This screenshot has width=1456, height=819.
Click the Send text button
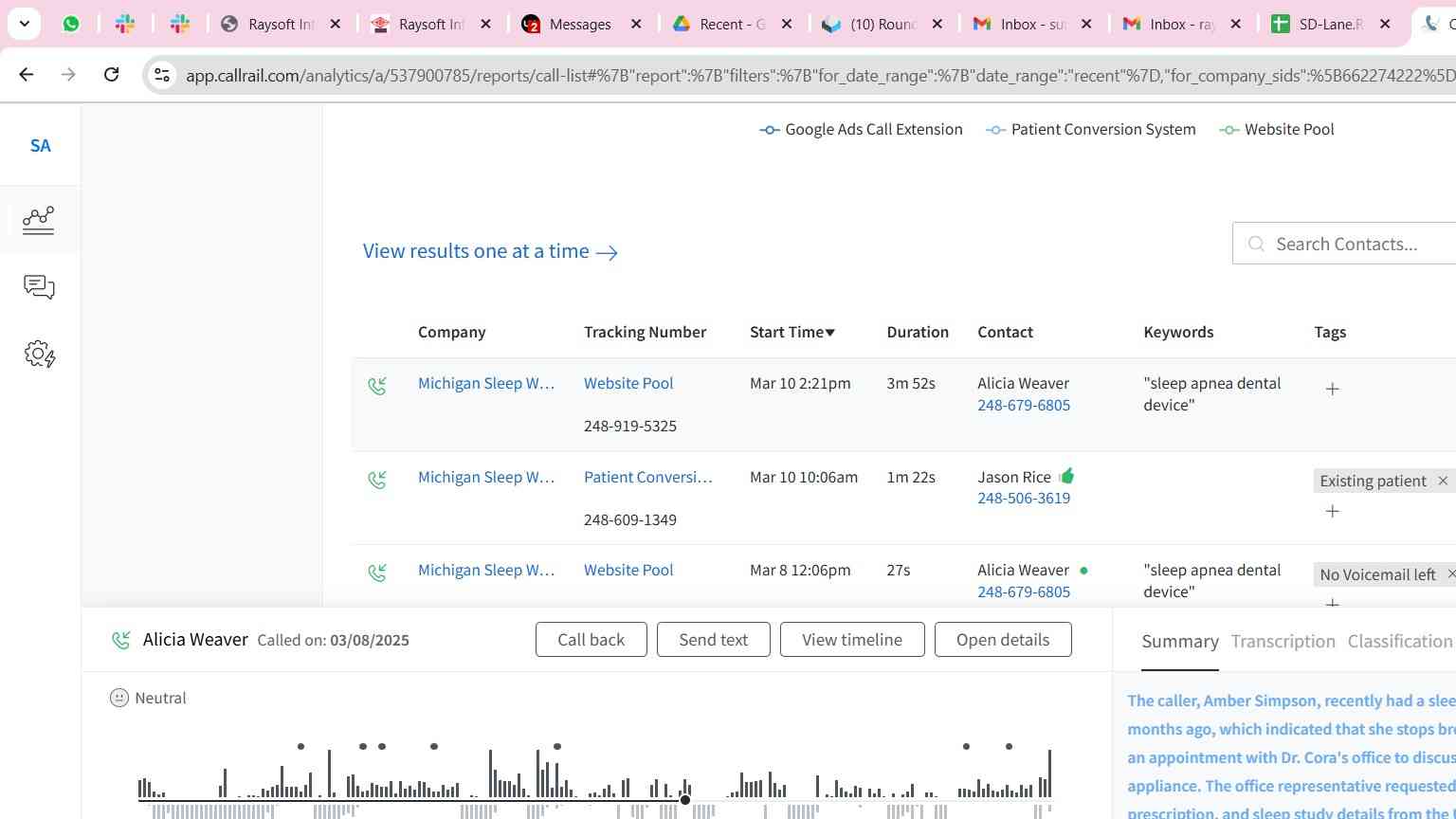click(713, 640)
